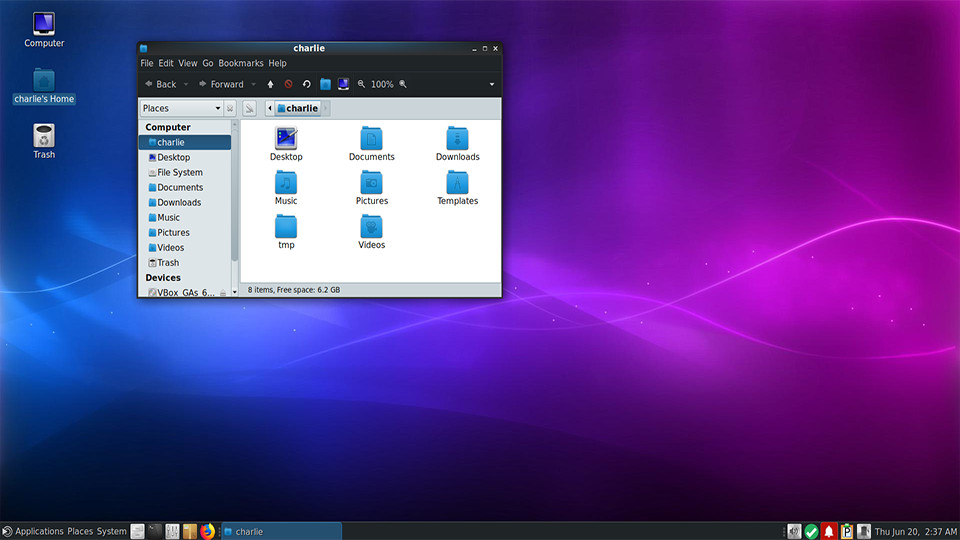Select Videos in the sidebar
The height and width of the screenshot is (540, 960).
pos(185,247)
